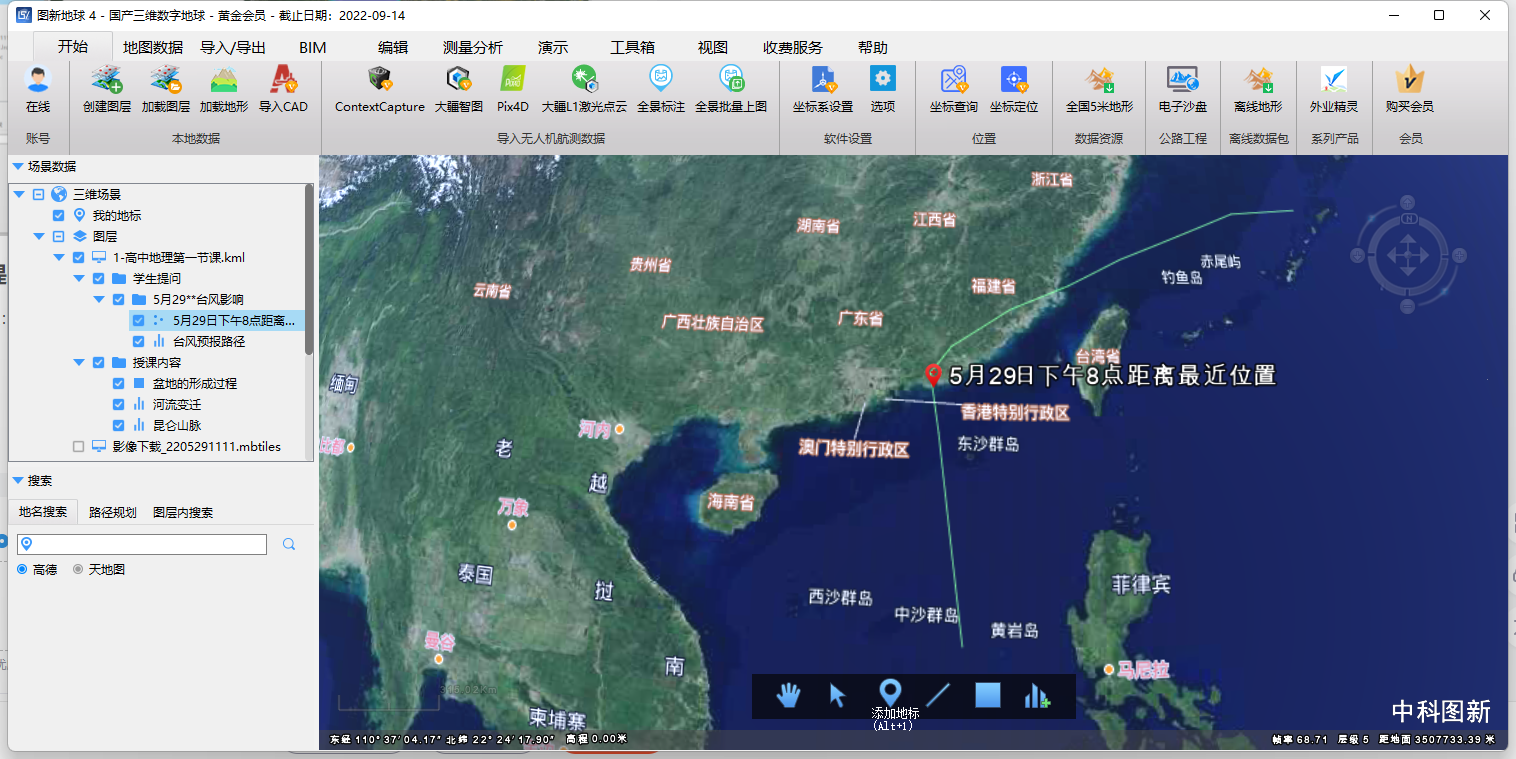Open 大疆L1激光点云 import
This screenshot has height=759, width=1516.
point(584,80)
